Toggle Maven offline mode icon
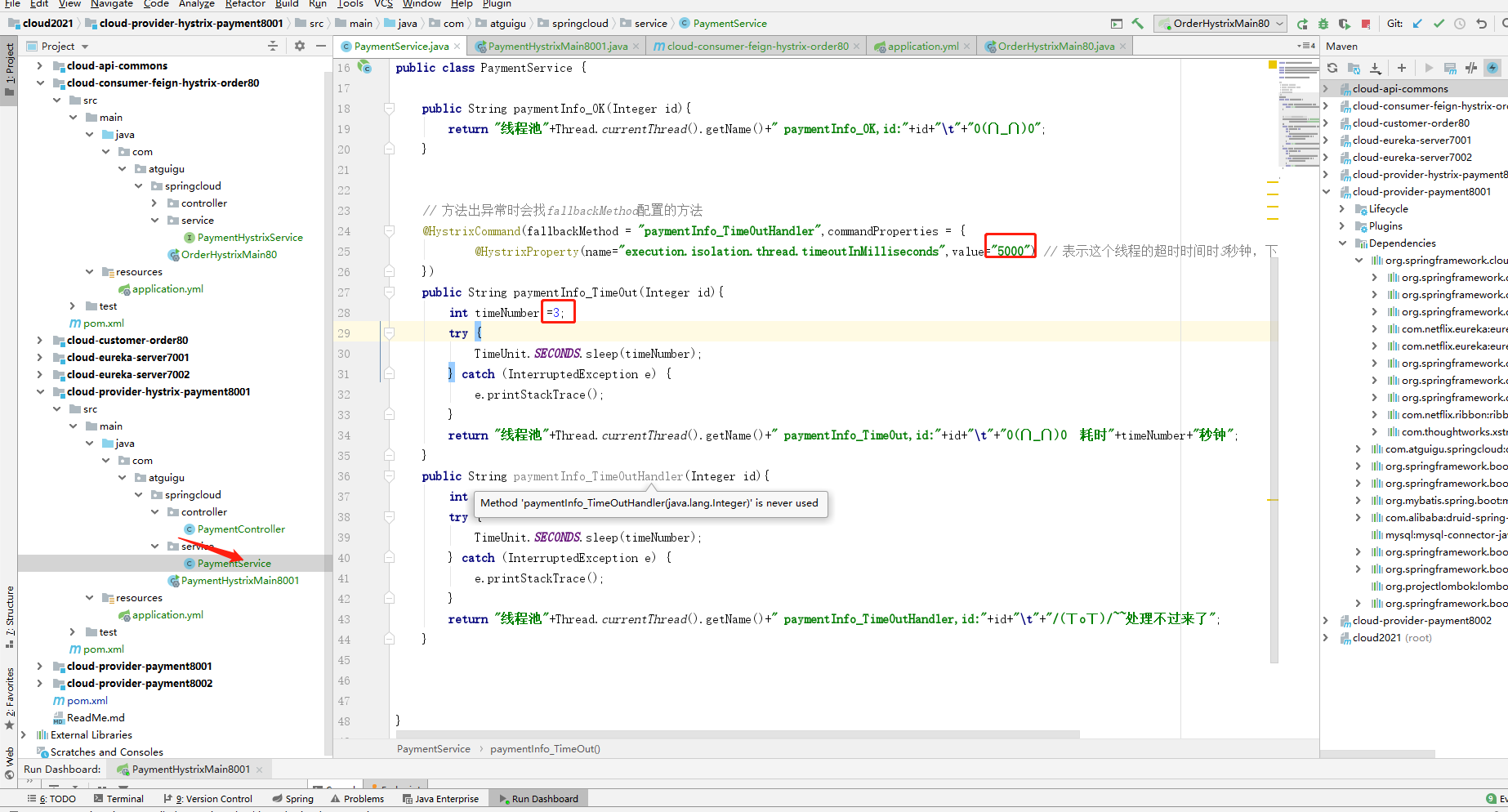 pyautogui.click(x=1471, y=68)
